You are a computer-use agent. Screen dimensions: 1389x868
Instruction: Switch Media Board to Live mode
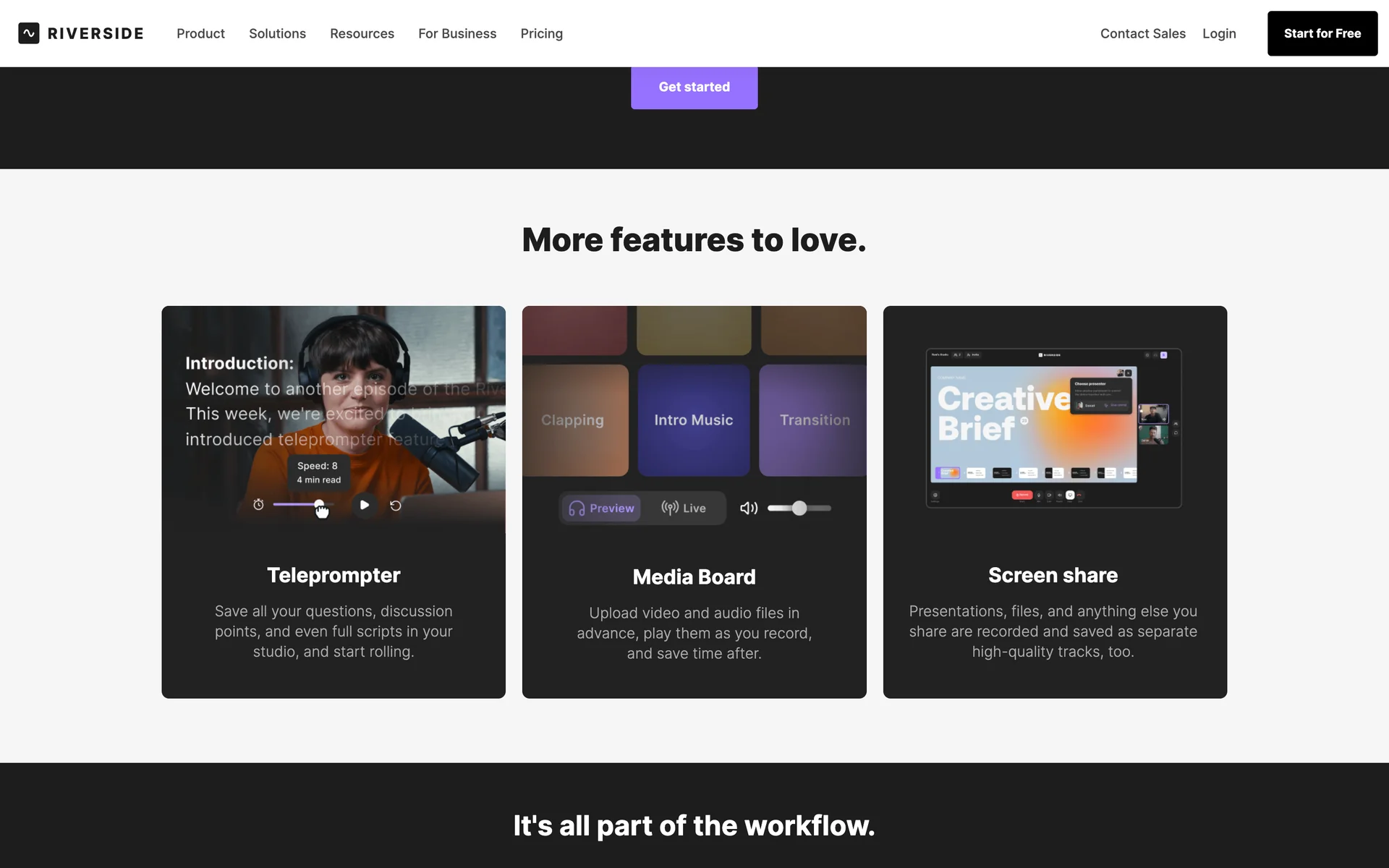(684, 509)
